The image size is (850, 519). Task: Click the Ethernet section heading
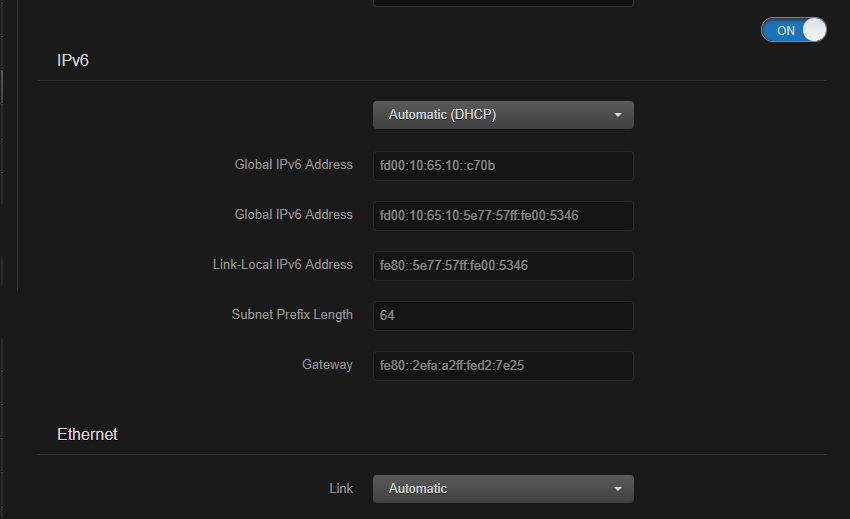pyautogui.click(x=87, y=435)
